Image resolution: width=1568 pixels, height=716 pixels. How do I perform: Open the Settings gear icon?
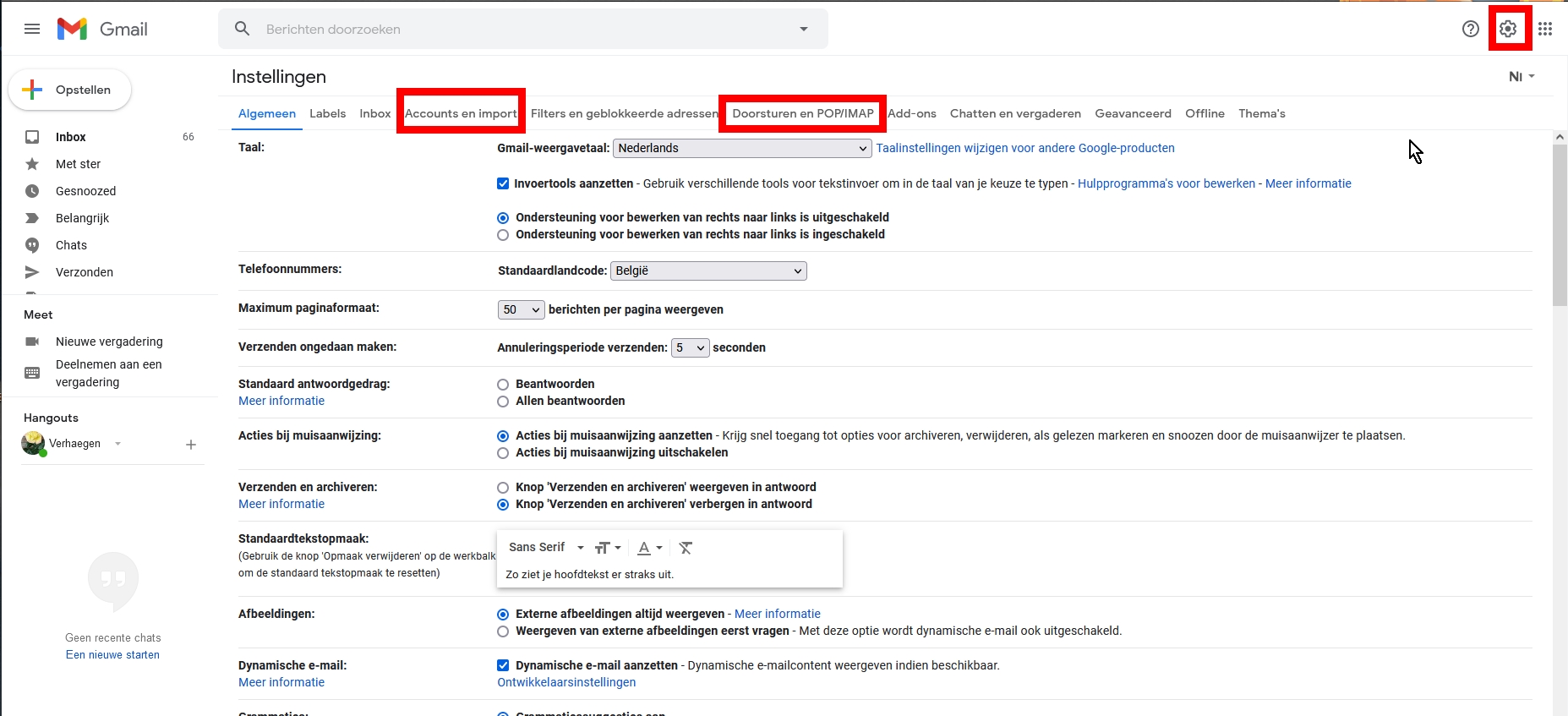coord(1508,29)
